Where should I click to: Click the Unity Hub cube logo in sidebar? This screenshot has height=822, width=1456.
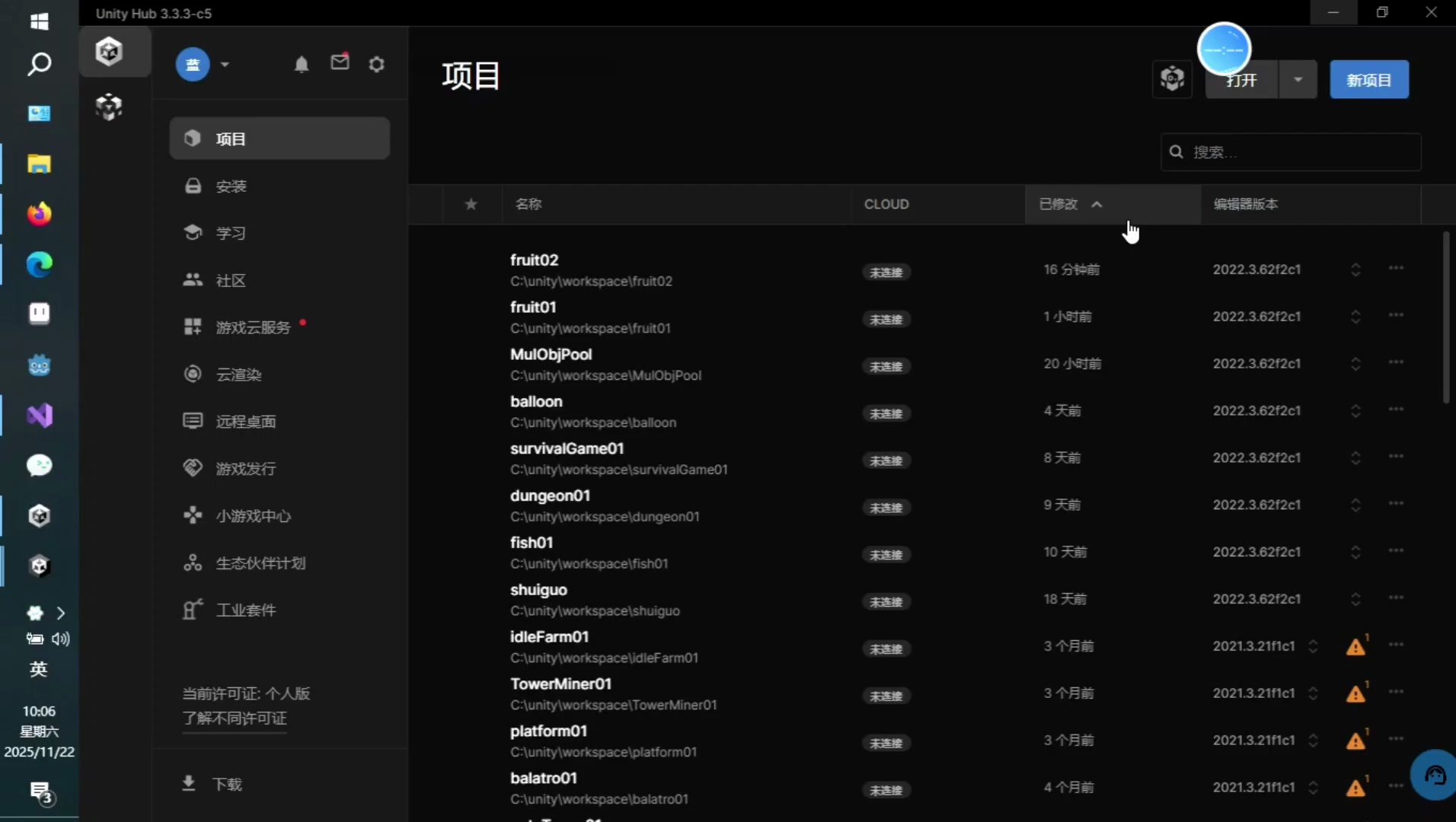110,52
